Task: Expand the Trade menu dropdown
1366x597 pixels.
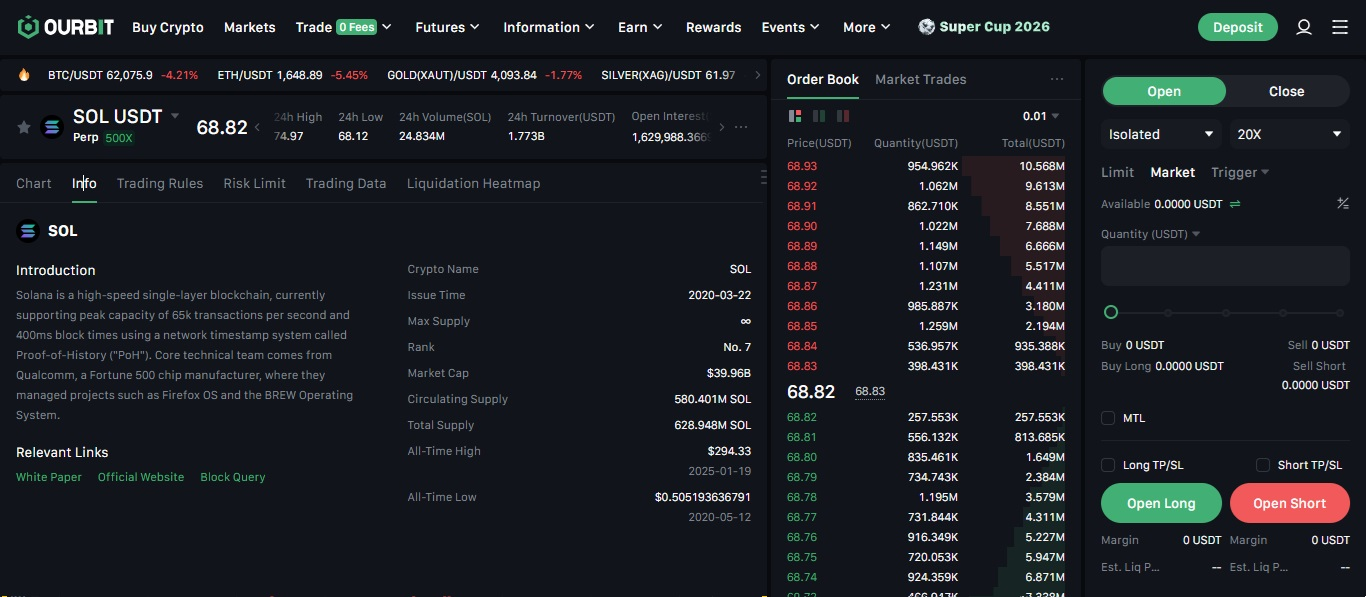Action: 343,27
